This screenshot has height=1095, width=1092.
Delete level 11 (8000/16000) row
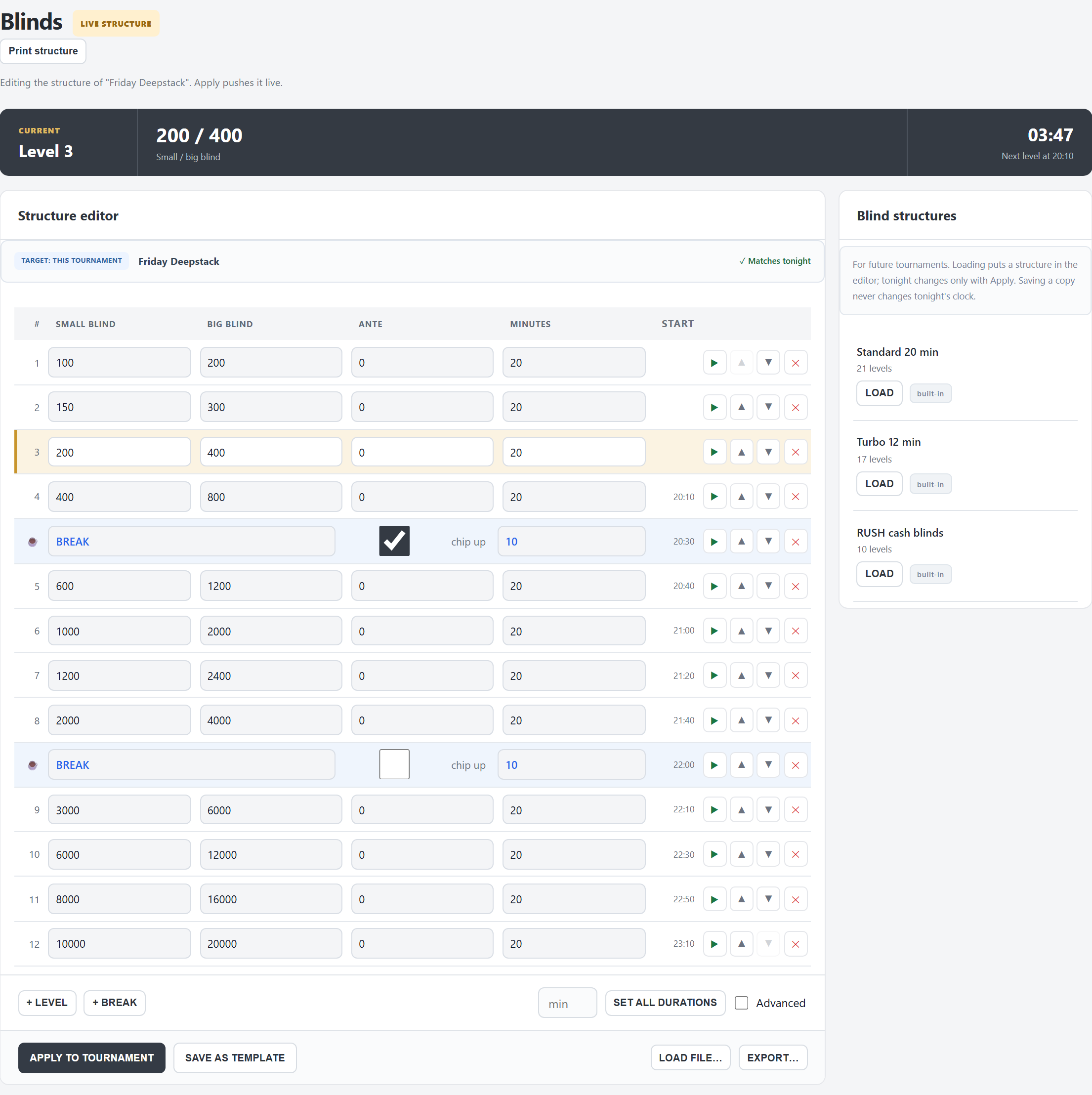pos(796,899)
